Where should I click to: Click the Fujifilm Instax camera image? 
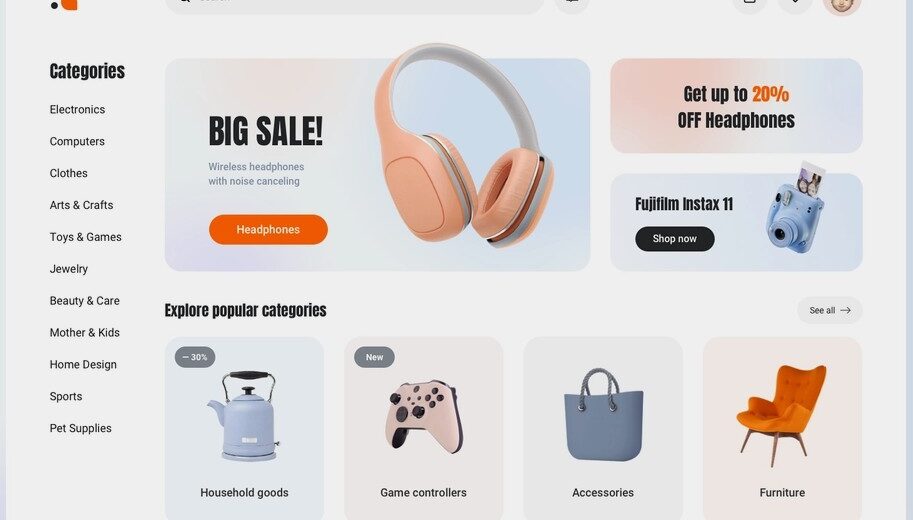click(795, 208)
